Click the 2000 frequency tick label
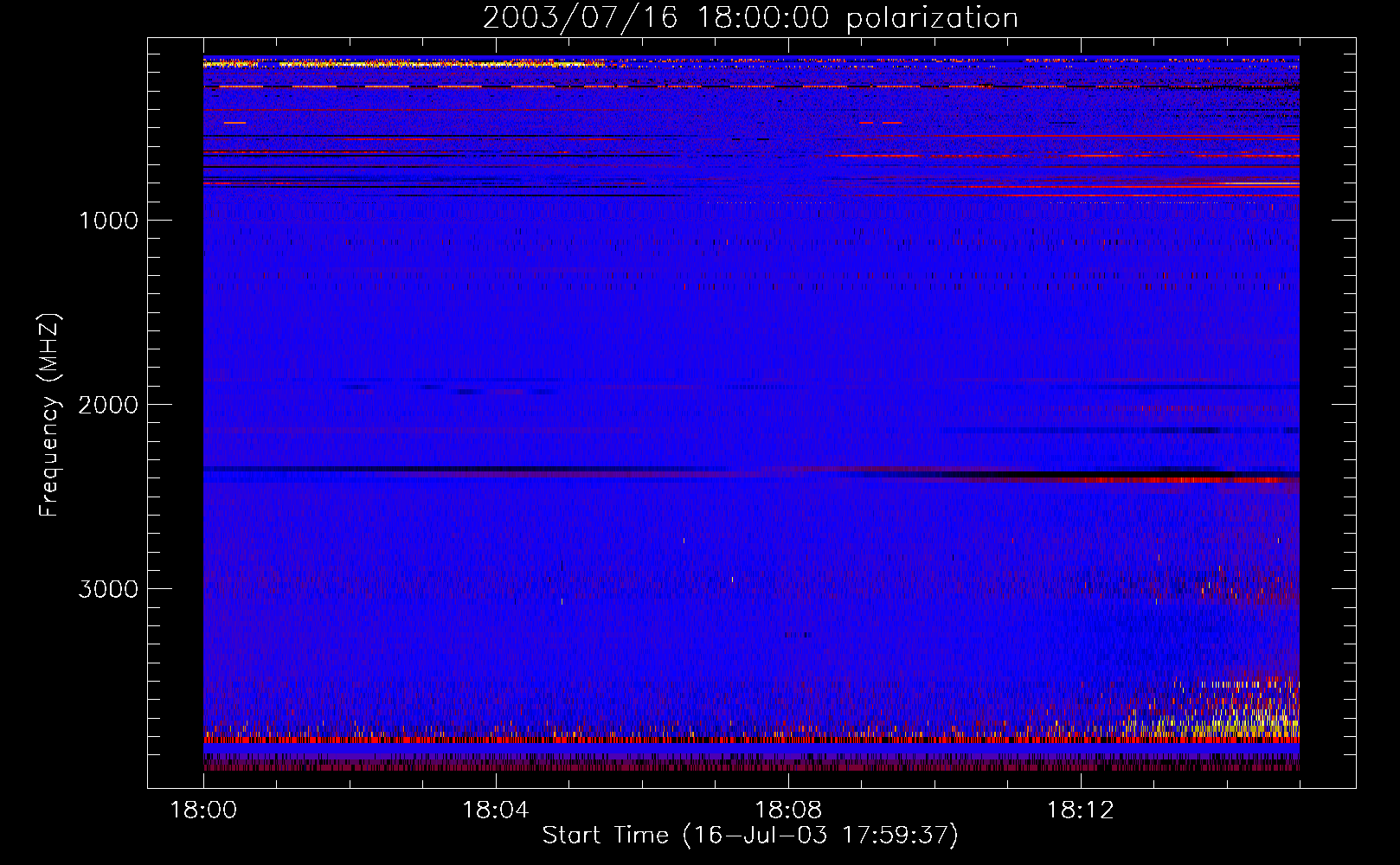Viewport: 1400px width, 865px height. click(x=108, y=405)
